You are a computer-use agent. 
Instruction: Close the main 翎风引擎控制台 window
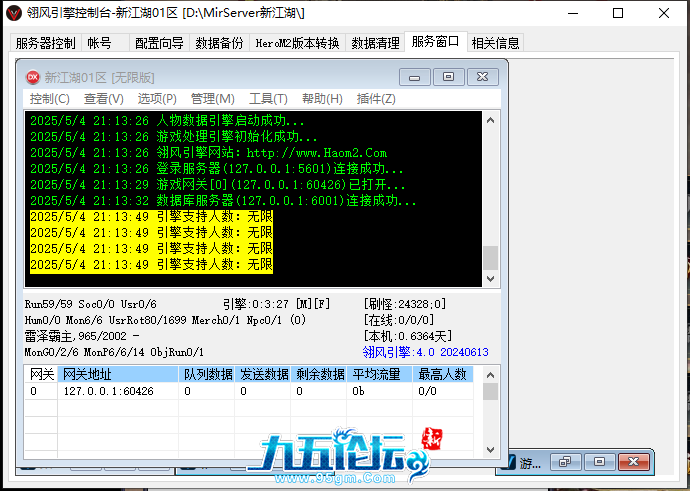pyautogui.click(x=664, y=13)
